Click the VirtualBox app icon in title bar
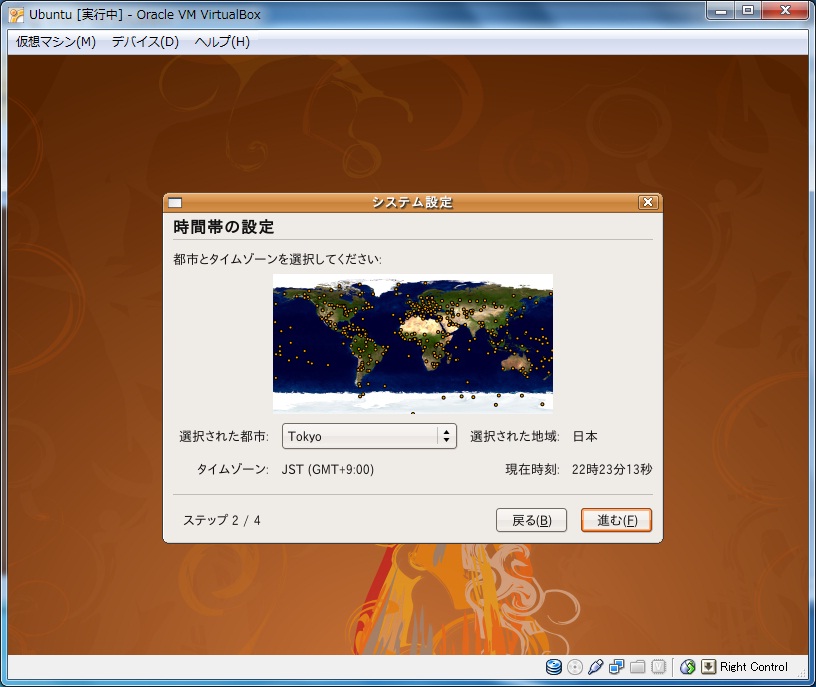The width and height of the screenshot is (816, 687). point(16,15)
